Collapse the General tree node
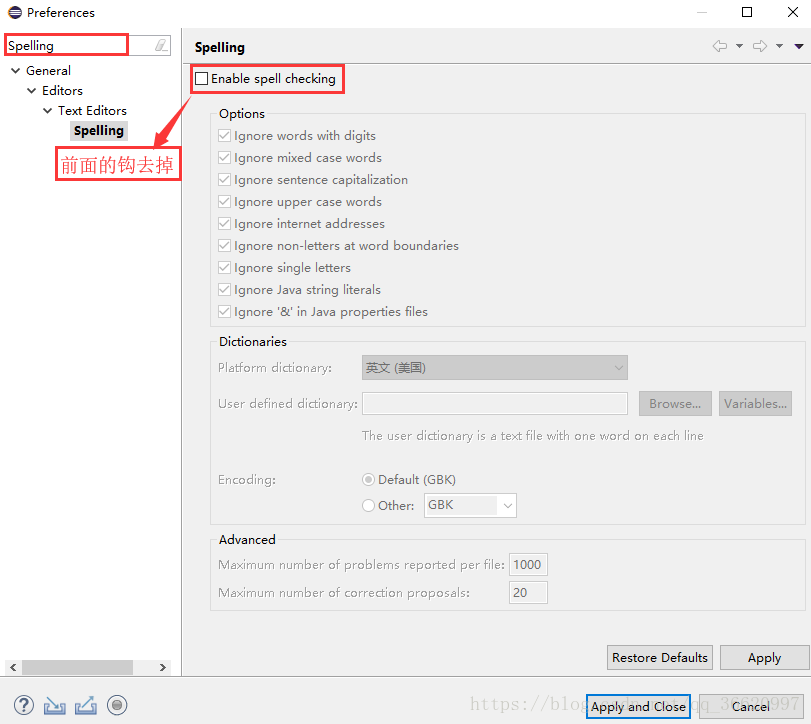This screenshot has height=724, width=811. tap(14, 70)
